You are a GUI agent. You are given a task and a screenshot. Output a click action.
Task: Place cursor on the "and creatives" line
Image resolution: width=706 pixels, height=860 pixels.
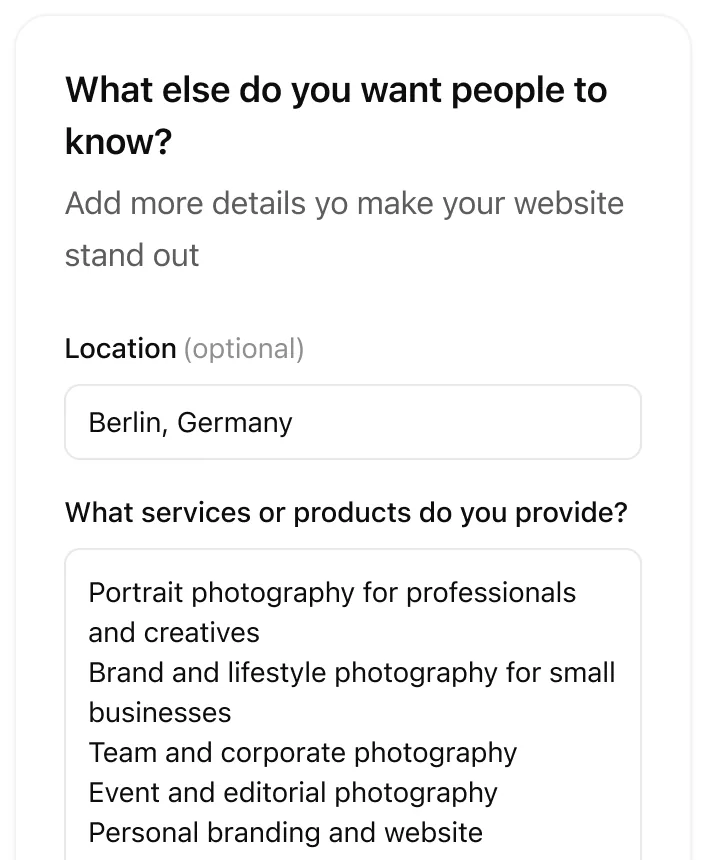[x=174, y=633]
